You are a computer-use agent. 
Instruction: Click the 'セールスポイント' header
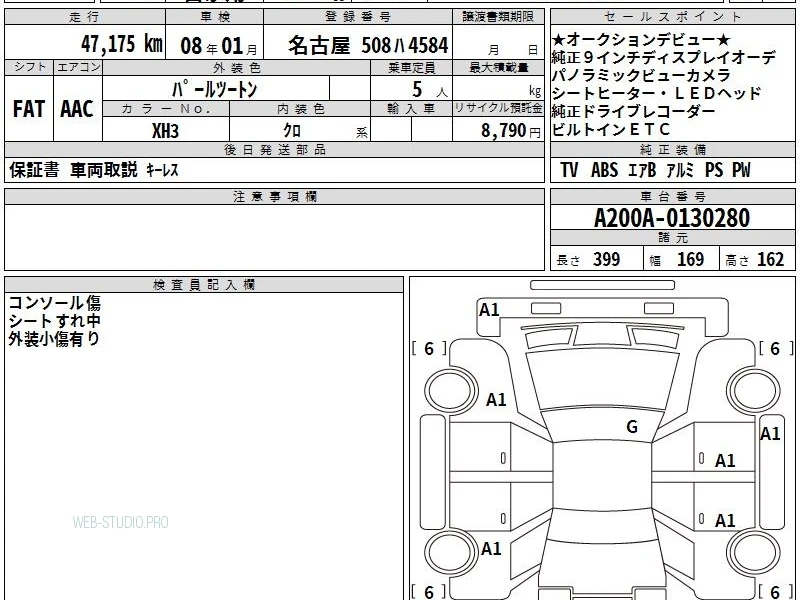[673, 16]
